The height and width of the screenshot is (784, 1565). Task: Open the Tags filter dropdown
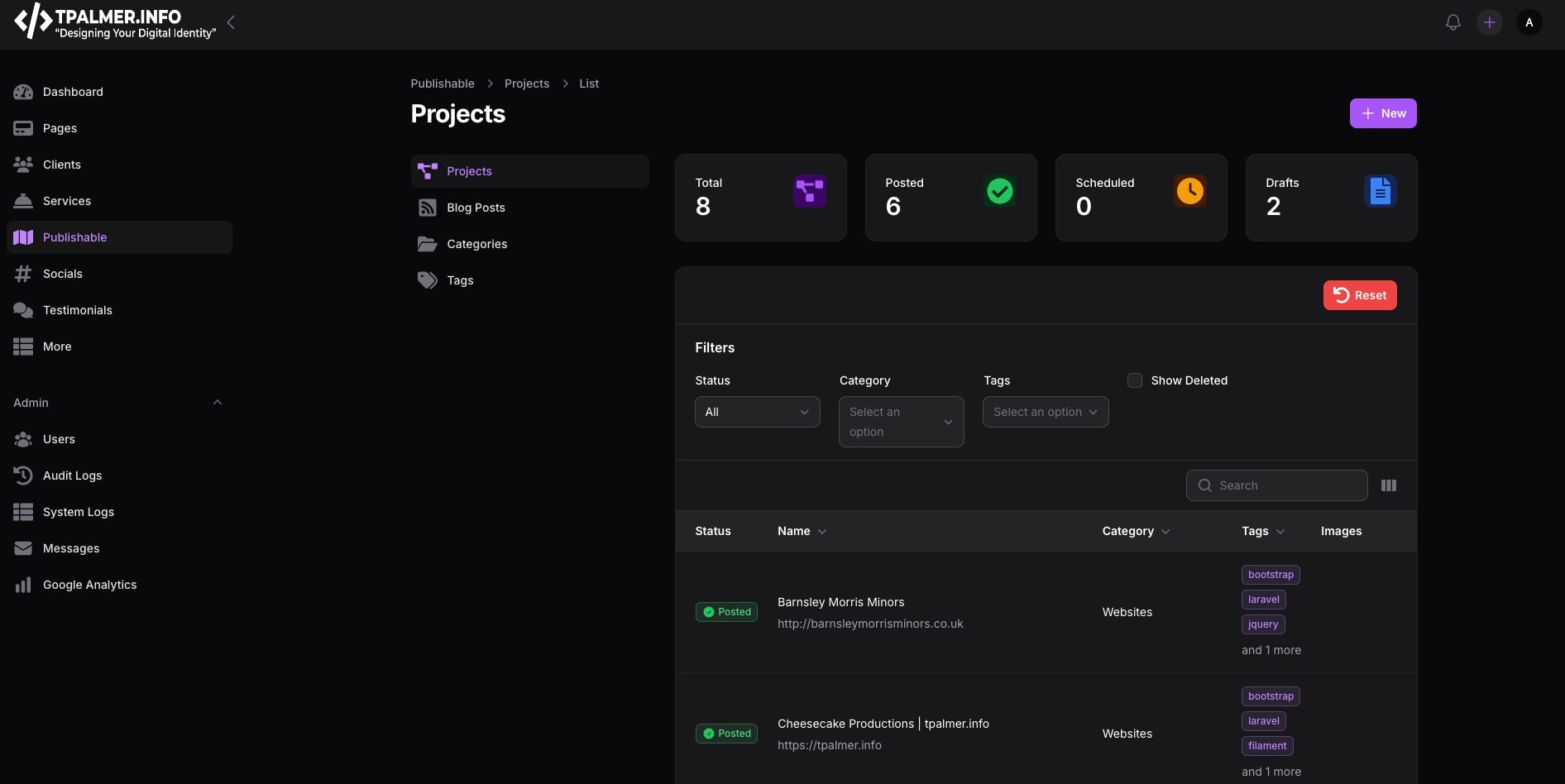pos(1045,412)
